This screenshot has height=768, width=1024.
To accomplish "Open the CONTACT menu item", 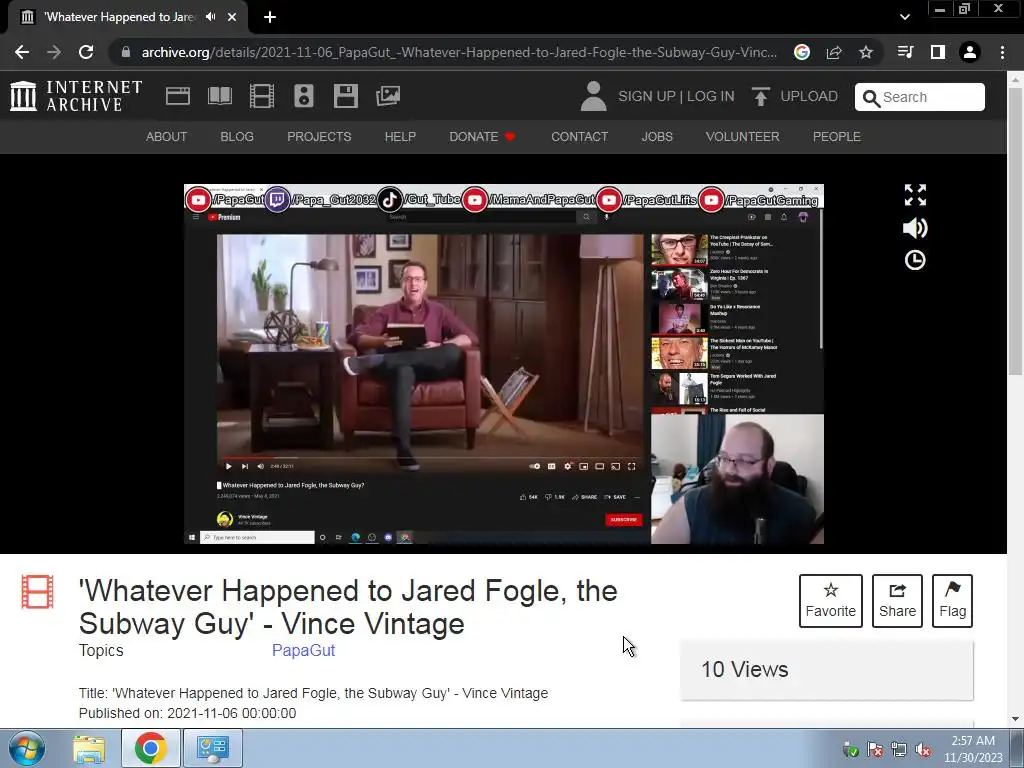I will [579, 136].
